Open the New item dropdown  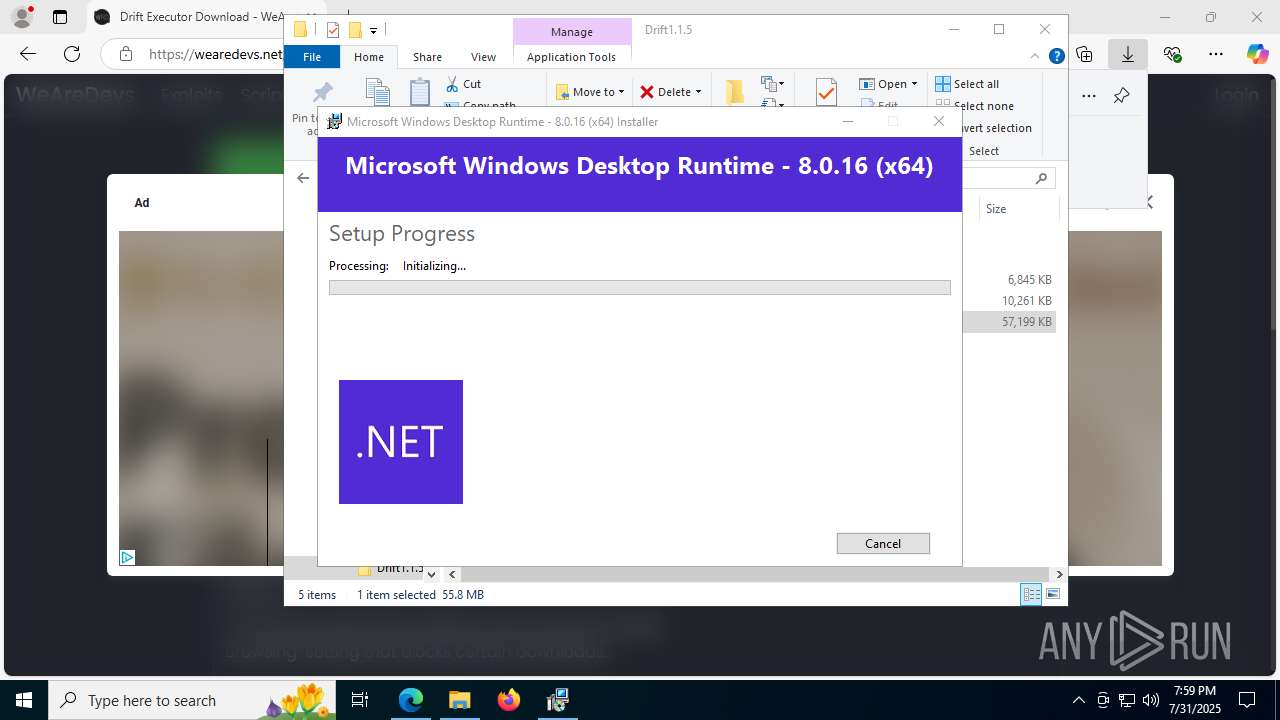[772, 84]
